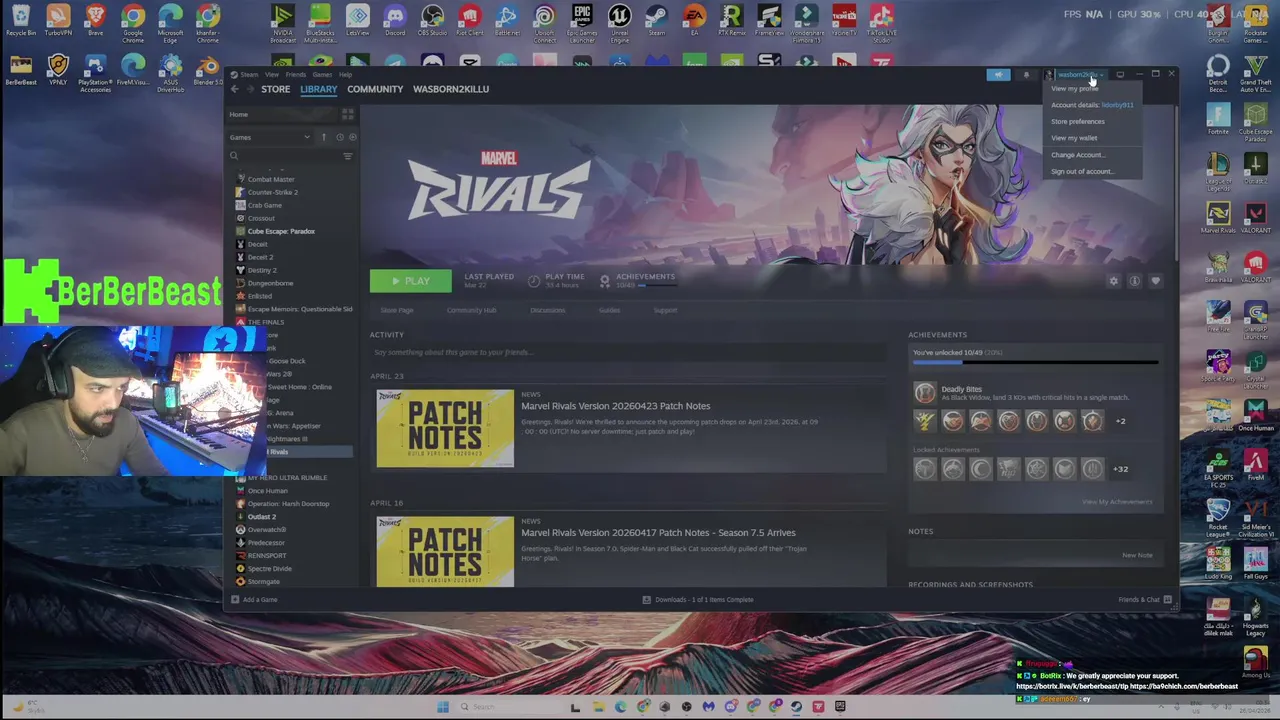Open the Season 7.5 Arrives patch notes thumbnail
The image size is (1280, 720).
(445, 551)
